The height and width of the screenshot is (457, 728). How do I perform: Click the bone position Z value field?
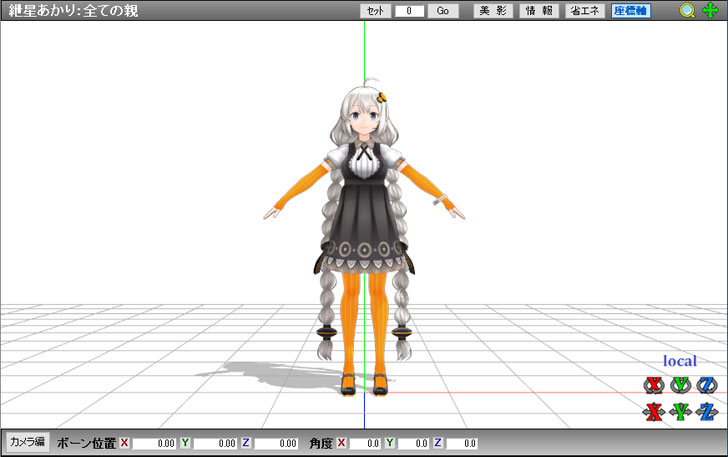277,443
